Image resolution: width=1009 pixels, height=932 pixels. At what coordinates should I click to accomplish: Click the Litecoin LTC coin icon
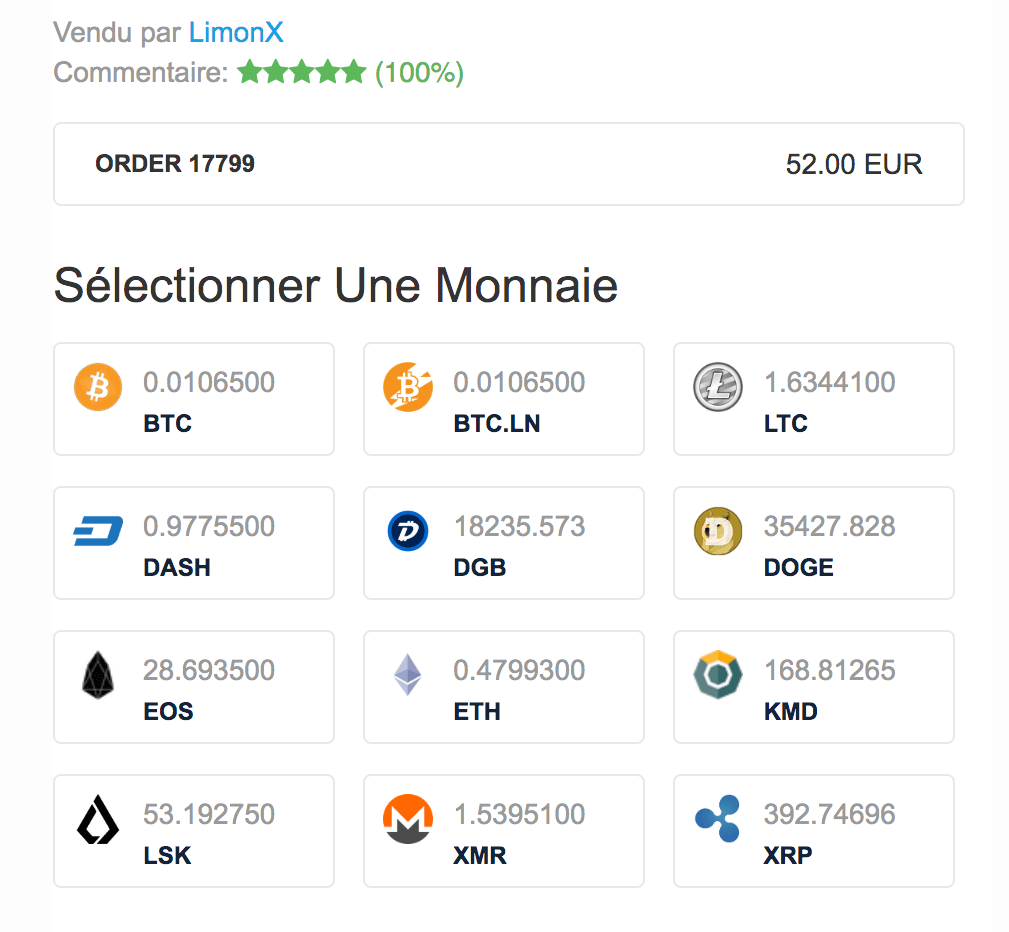coord(718,388)
